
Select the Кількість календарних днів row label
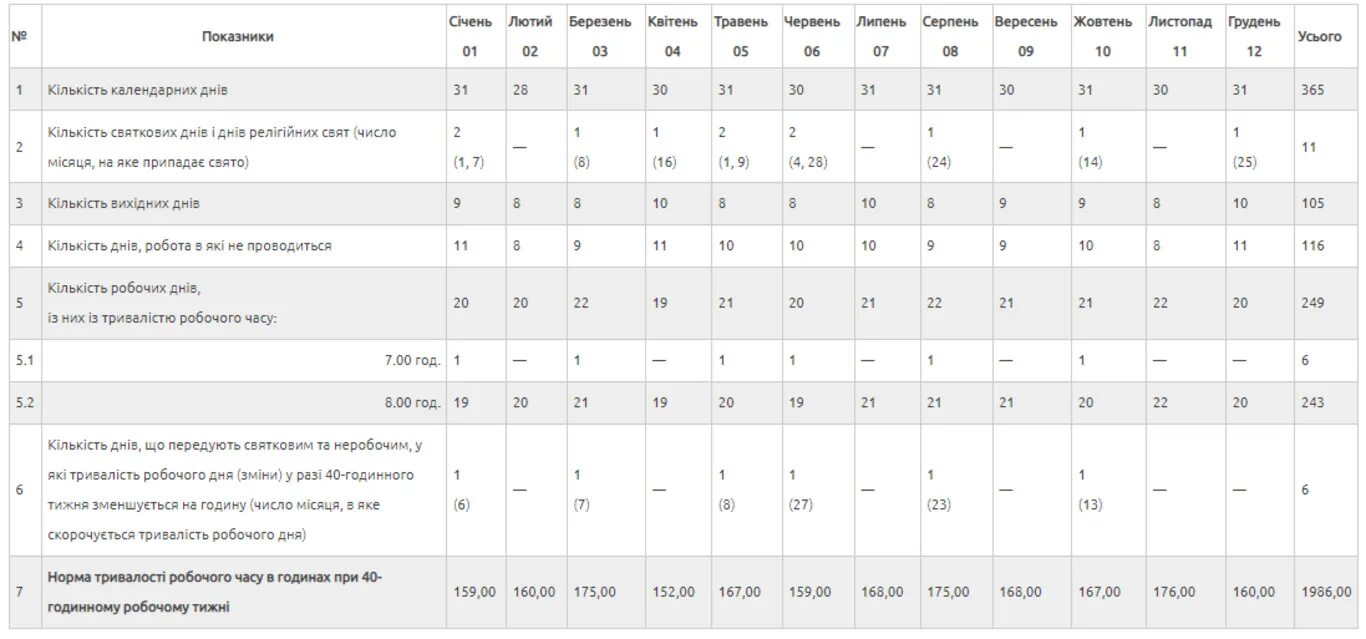(x=138, y=90)
